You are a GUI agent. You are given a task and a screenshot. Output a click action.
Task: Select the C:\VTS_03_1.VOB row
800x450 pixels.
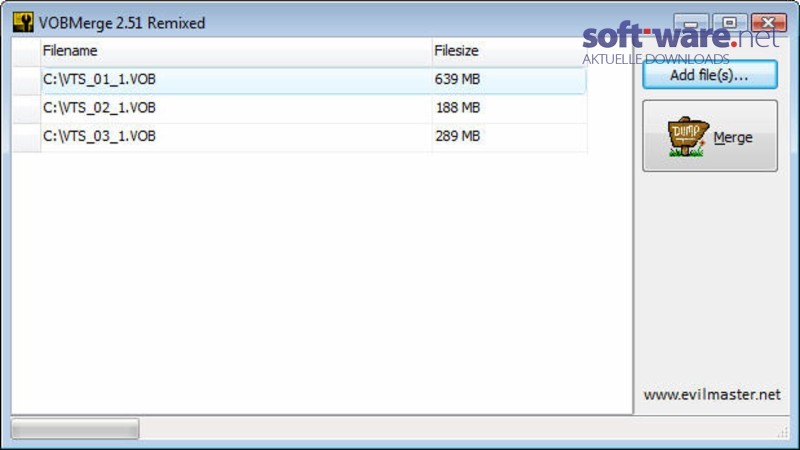pyautogui.click(x=314, y=137)
